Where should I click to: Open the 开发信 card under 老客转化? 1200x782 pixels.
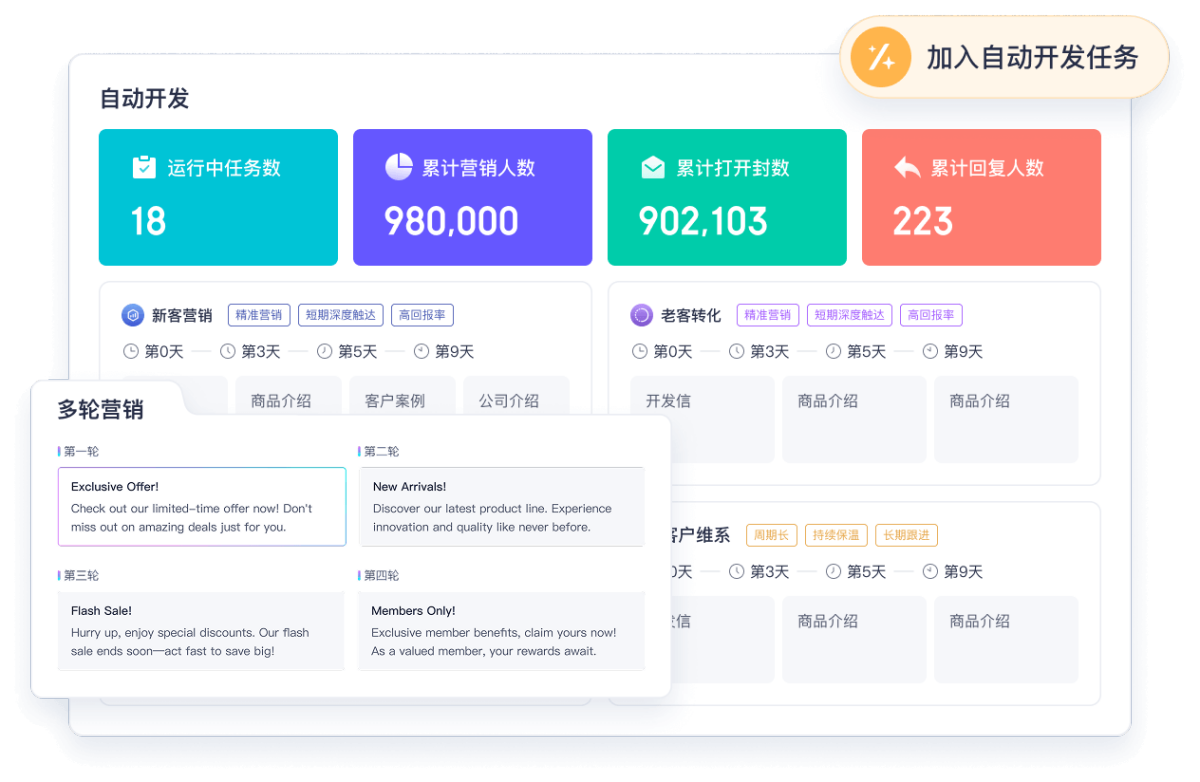pos(702,419)
